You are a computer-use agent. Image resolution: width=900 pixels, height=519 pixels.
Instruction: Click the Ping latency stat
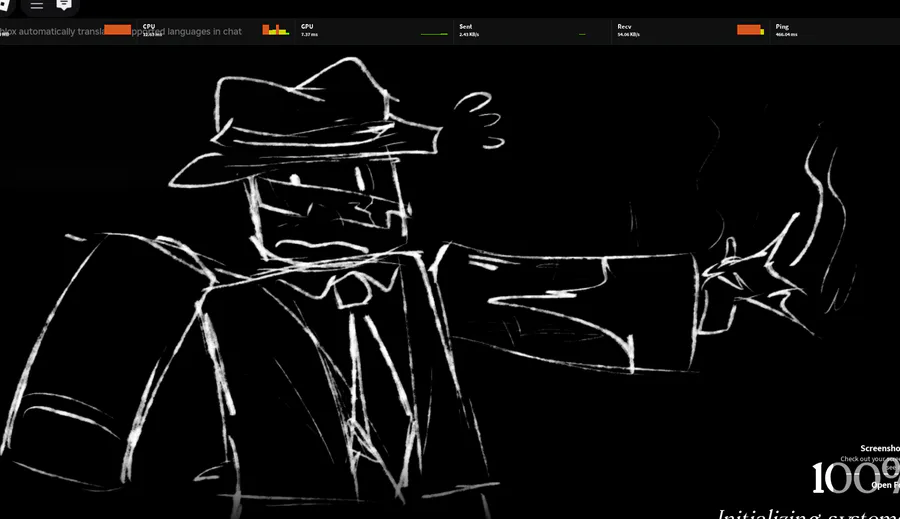786,30
